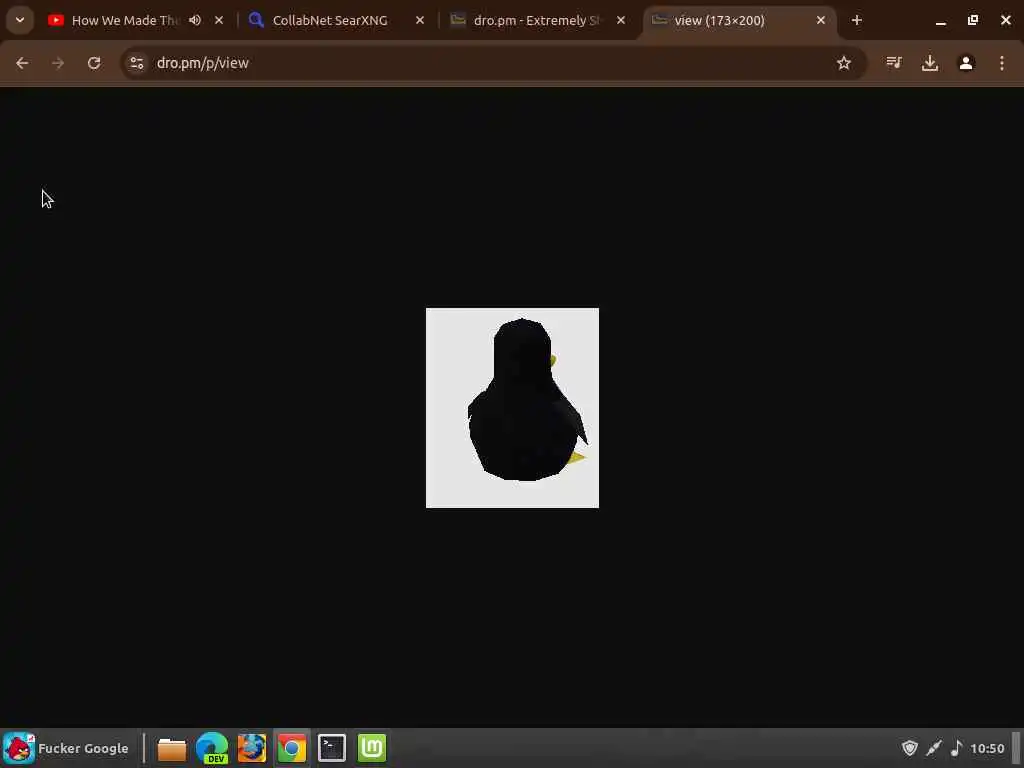Screen dimensions: 1024x768
Task: Close the 'view (173×200)' tab
Action: pos(821,20)
